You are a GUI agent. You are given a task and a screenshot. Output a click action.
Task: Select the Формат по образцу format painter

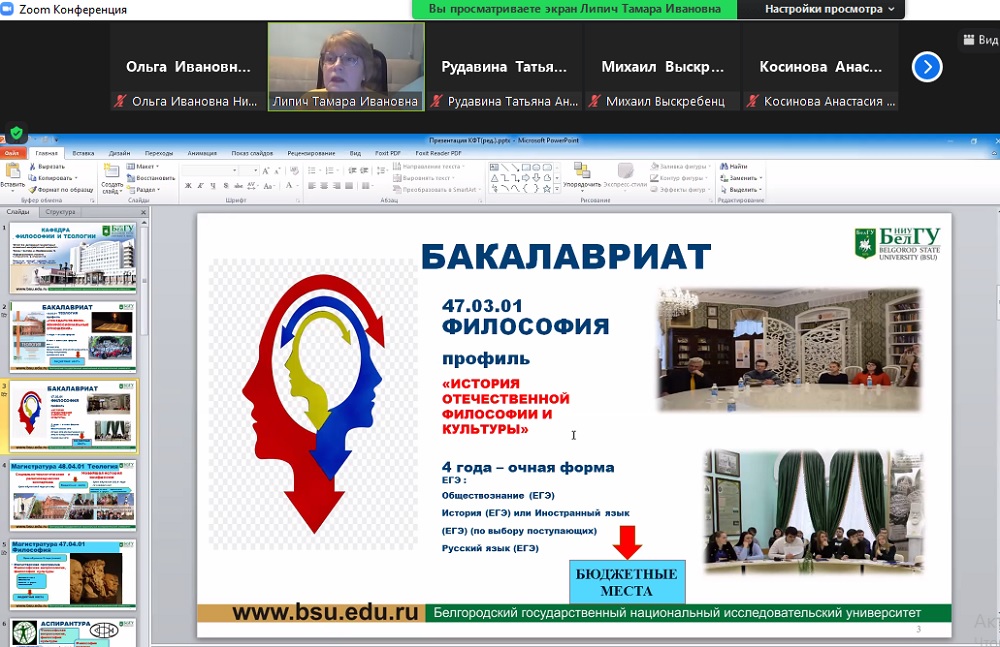coord(61,190)
